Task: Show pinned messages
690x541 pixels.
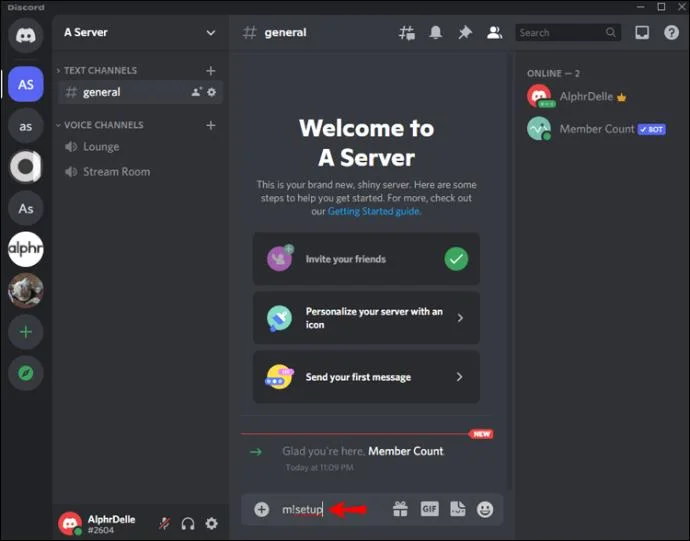Action: [465, 33]
